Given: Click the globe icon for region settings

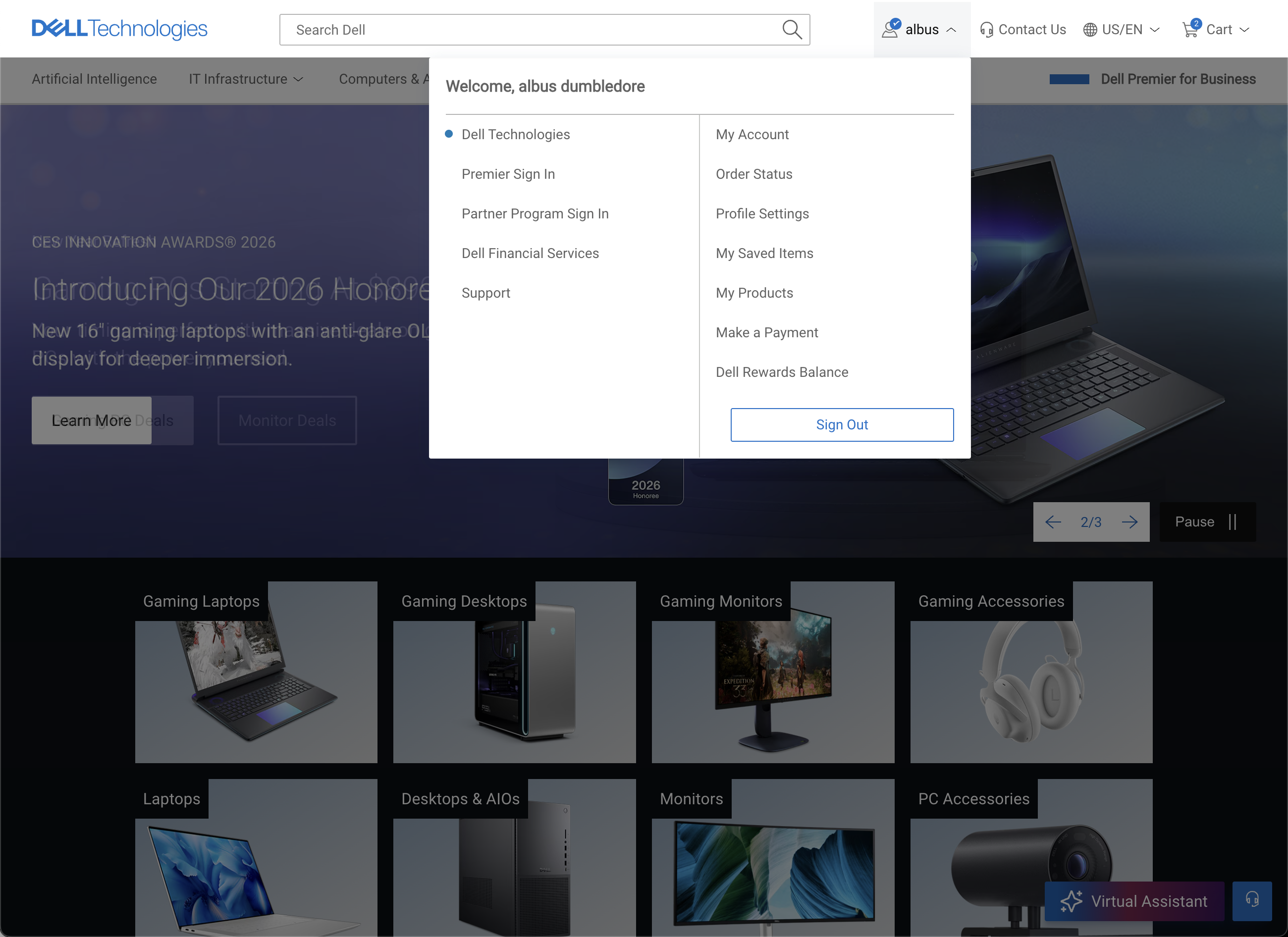Looking at the screenshot, I should tap(1090, 29).
